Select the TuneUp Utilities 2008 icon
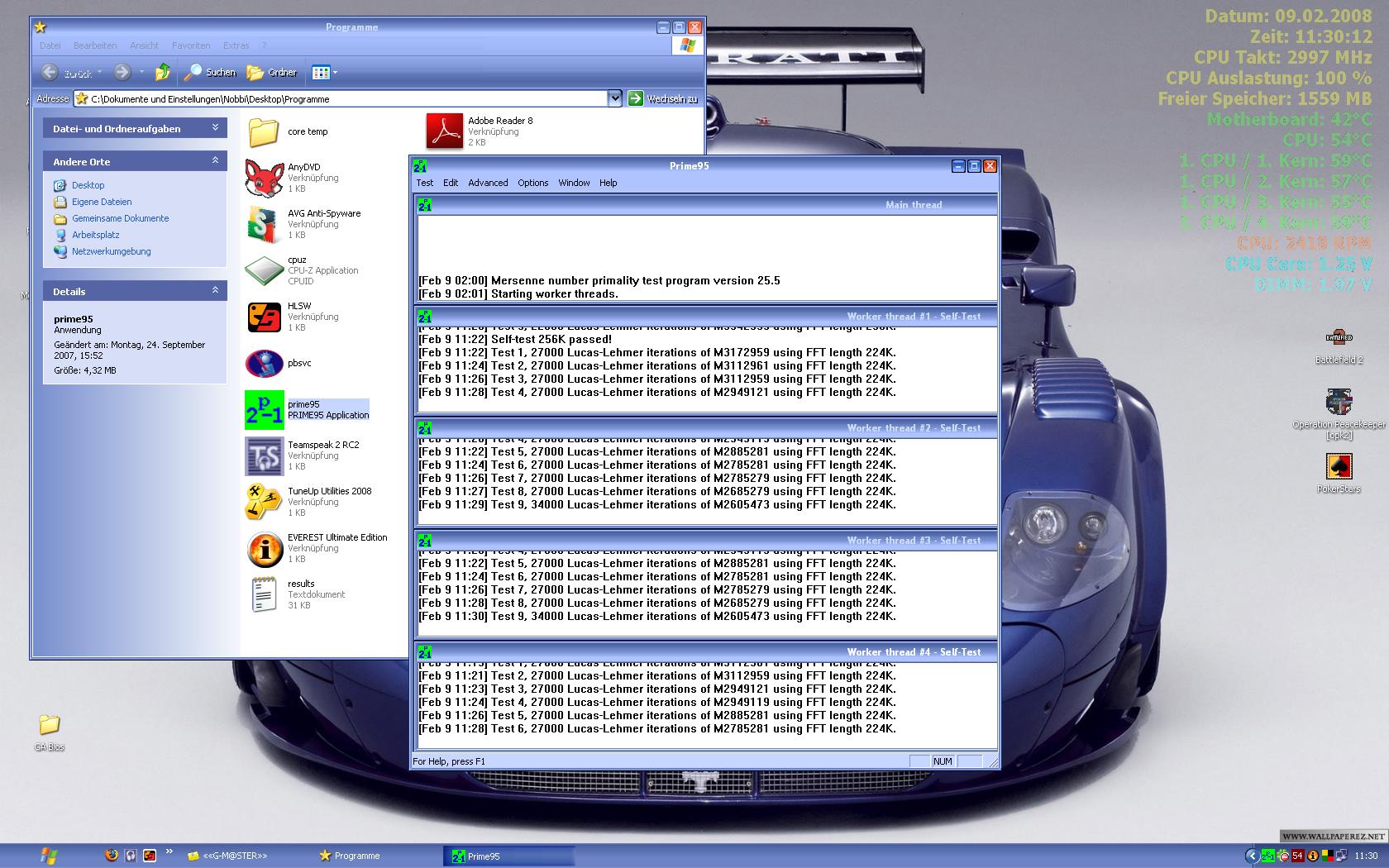The image size is (1389, 868). coord(264,502)
